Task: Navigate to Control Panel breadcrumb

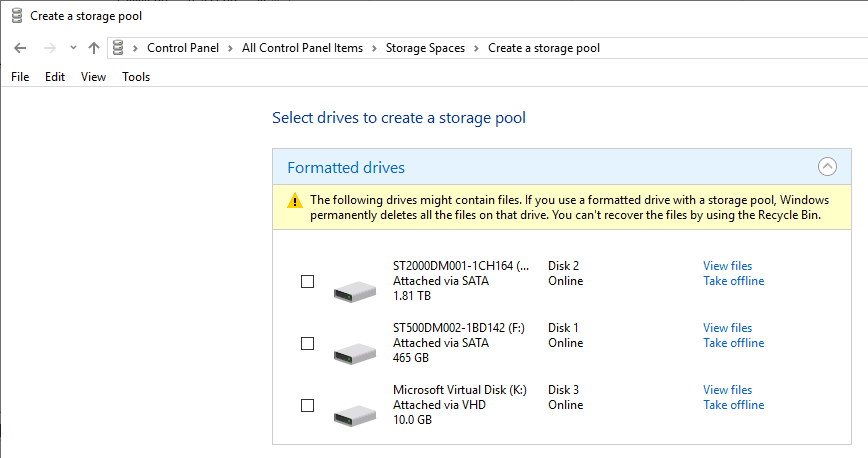Action: coord(183,48)
